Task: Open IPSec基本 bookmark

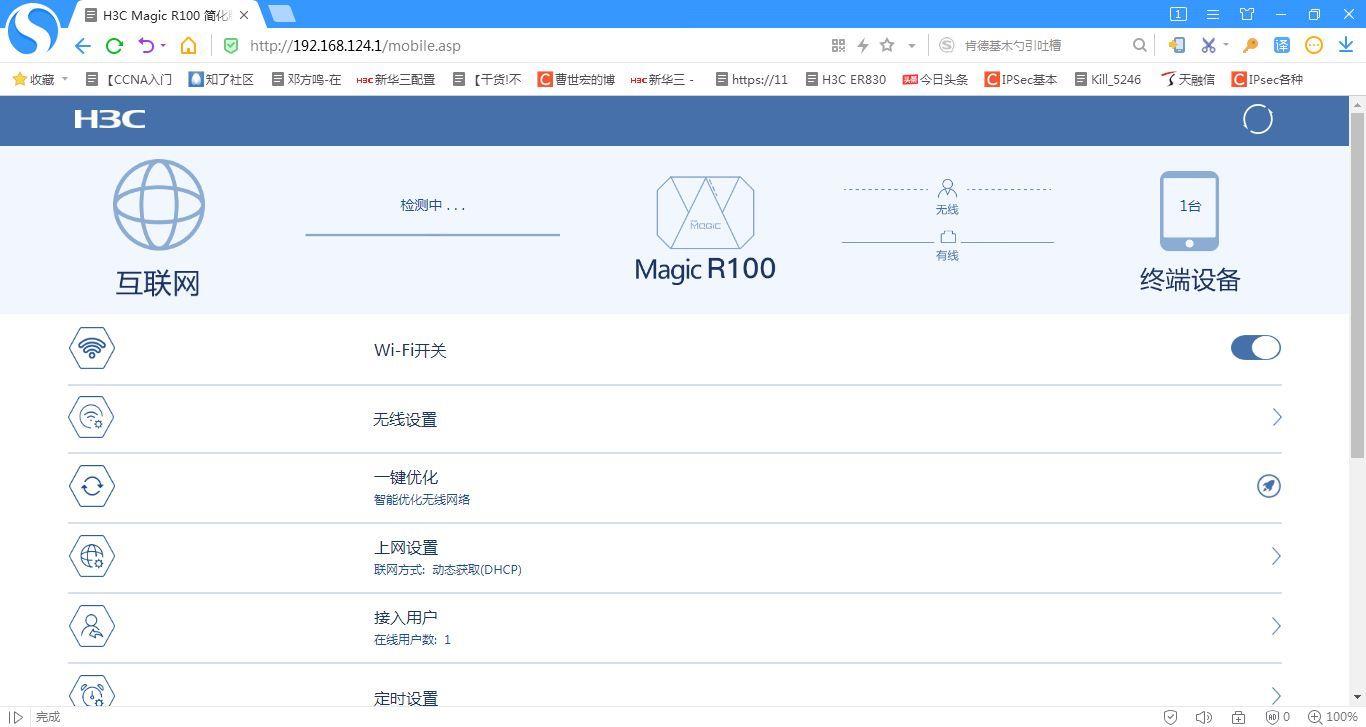Action: point(1021,79)
